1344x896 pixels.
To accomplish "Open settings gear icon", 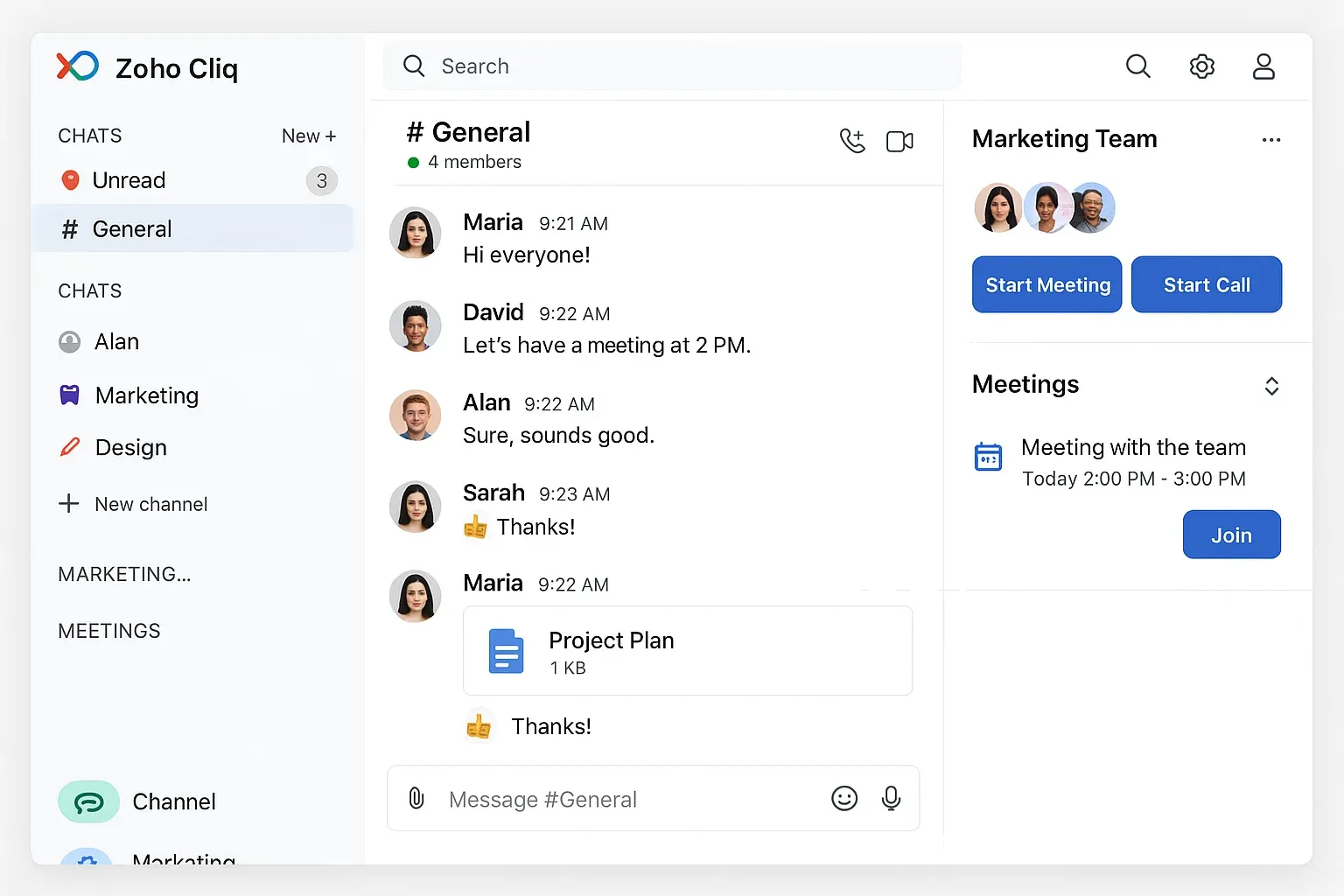I will 1202,66.
